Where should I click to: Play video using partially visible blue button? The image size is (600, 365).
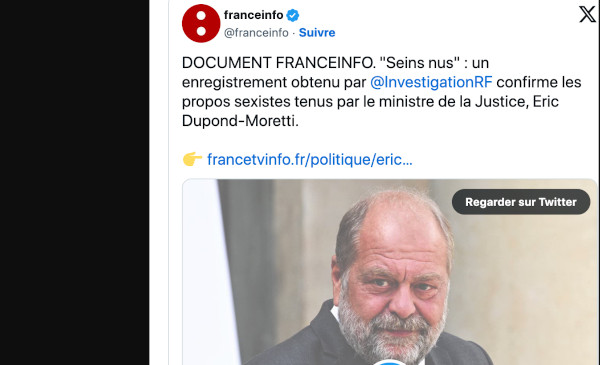coord(389,362)
